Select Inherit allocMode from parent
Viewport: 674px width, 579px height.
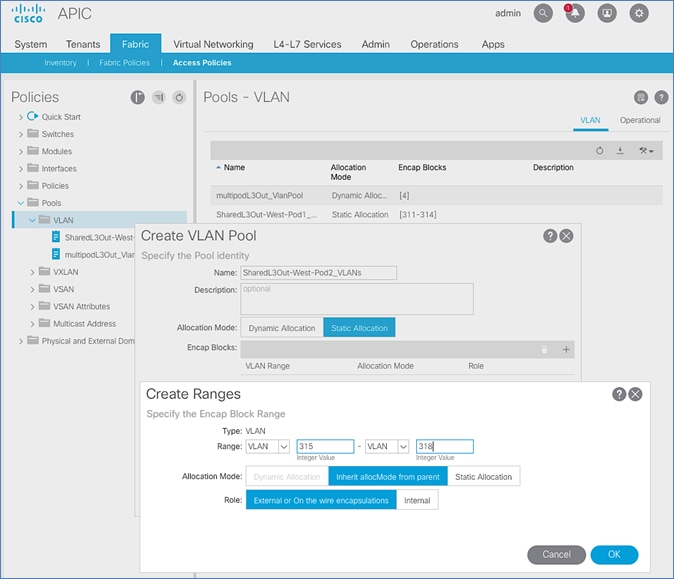(388, 477)
